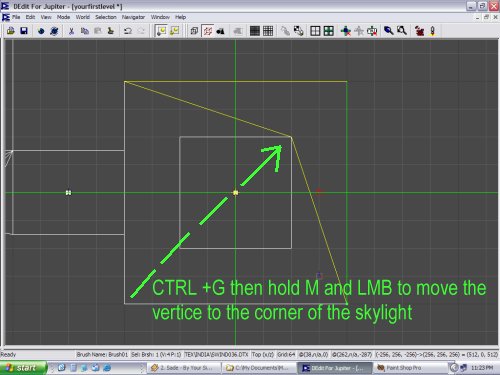
Task: Select the zoom magnifier toolbar icon
Action: [388, 31]
